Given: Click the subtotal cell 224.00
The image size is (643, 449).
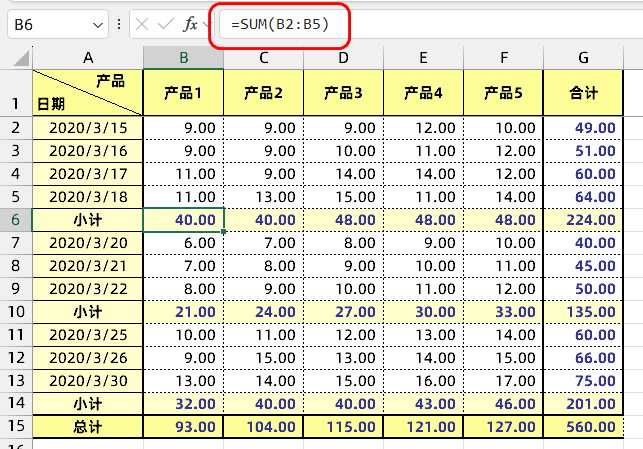Looking at the screenshot, I should pos(583,220).
